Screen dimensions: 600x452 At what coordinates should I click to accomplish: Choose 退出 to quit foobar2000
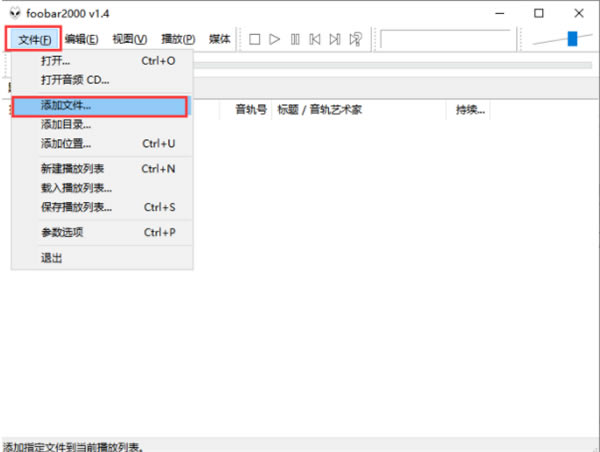(102, 258)
